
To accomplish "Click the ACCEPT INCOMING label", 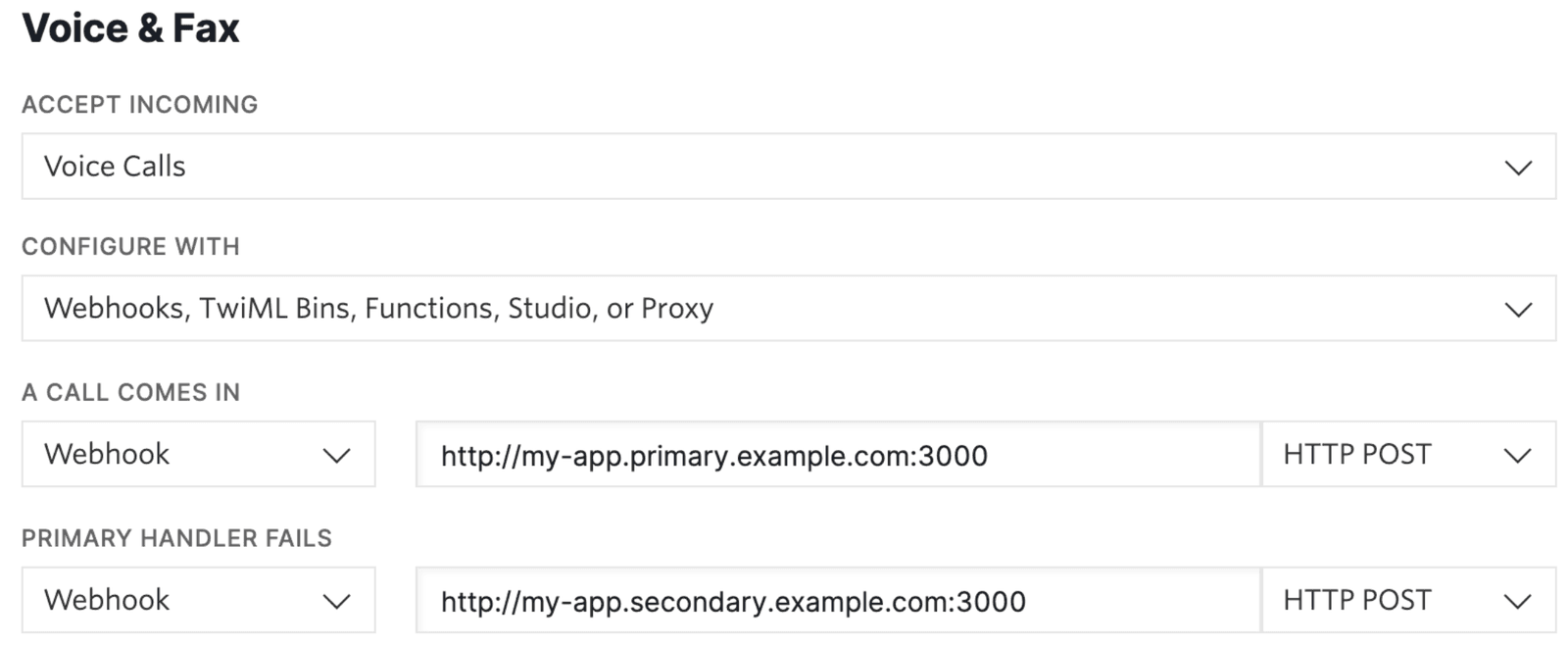I will pos(140,104).
